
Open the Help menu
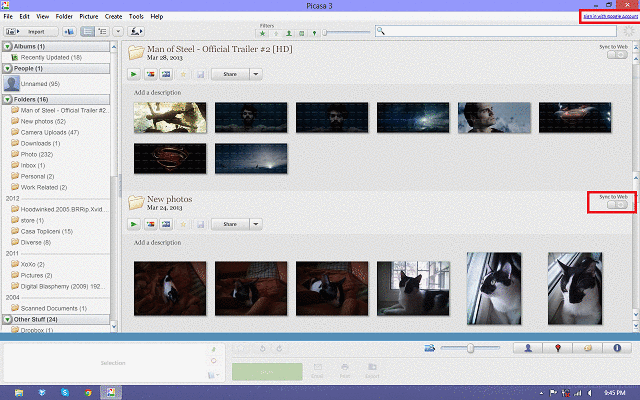(157, 16)
